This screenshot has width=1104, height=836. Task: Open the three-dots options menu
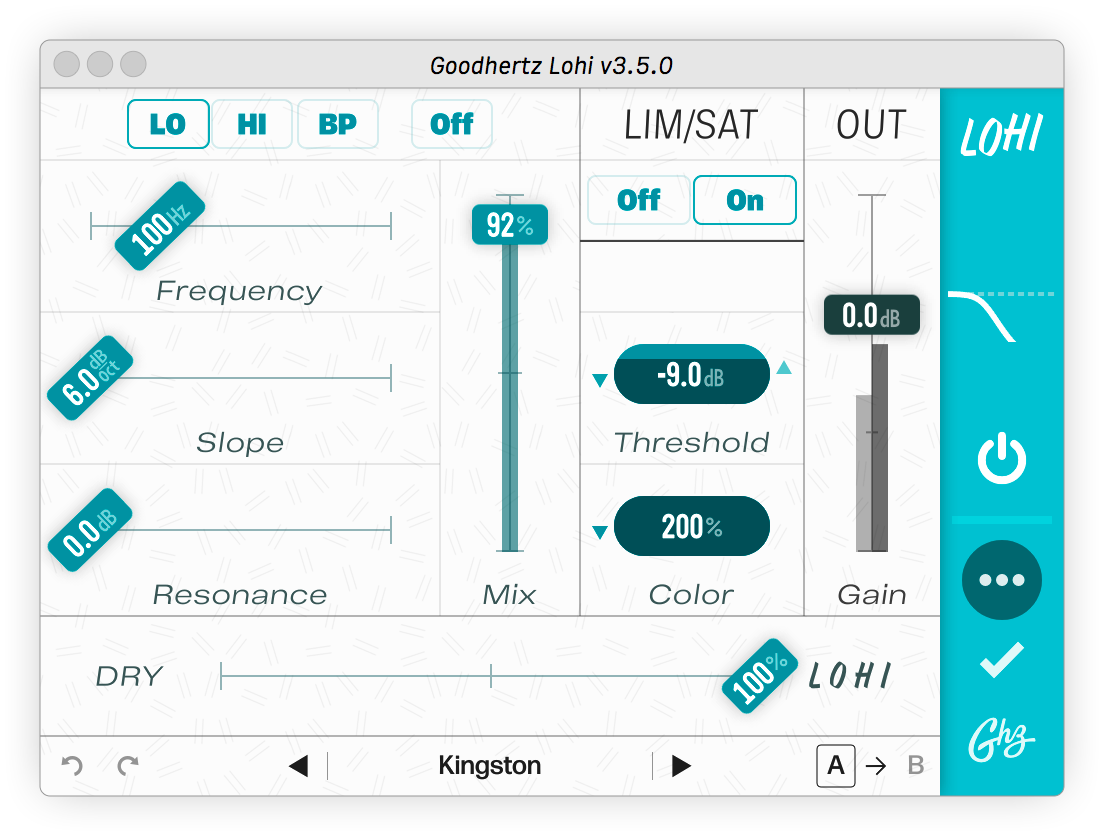coord(1002,580)
